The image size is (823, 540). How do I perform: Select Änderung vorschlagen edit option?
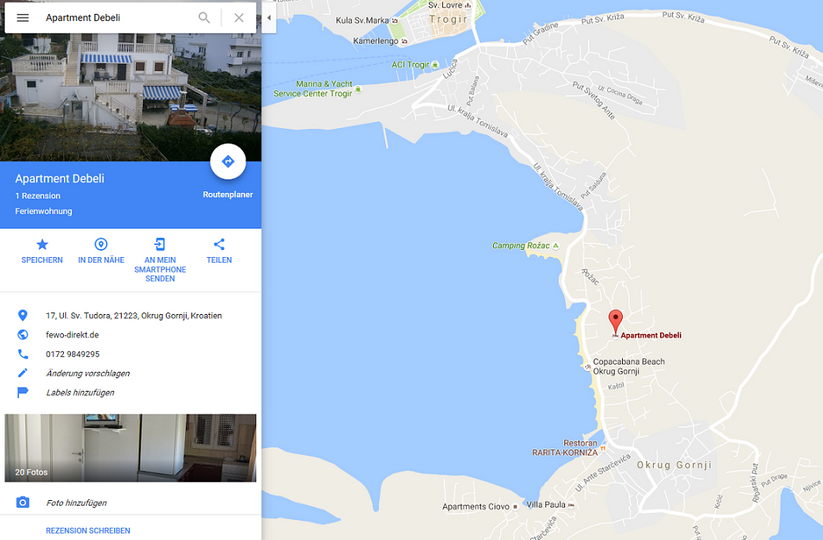[88, 373]
